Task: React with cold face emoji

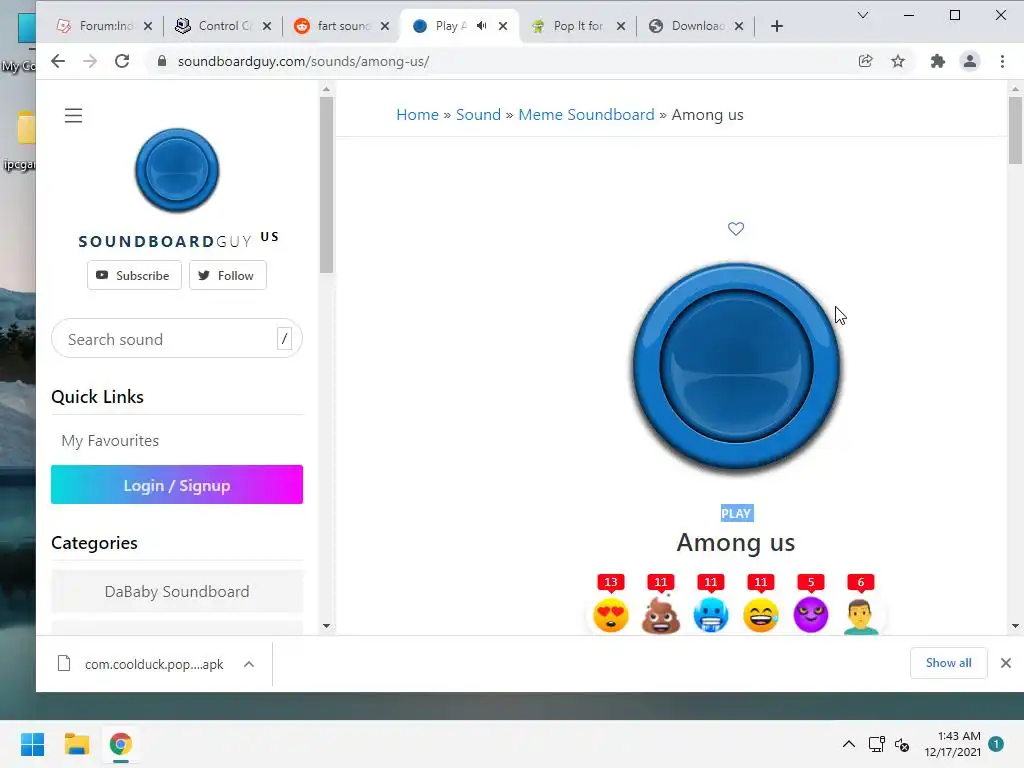Action: click(711, 615)
